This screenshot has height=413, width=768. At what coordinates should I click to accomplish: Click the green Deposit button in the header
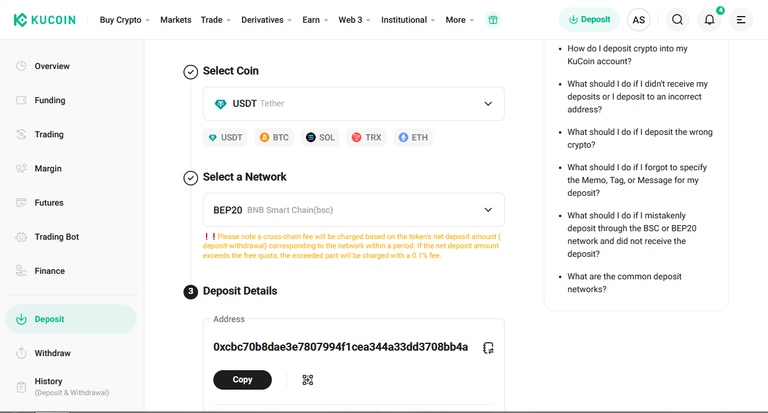click(x=589, y=20)
